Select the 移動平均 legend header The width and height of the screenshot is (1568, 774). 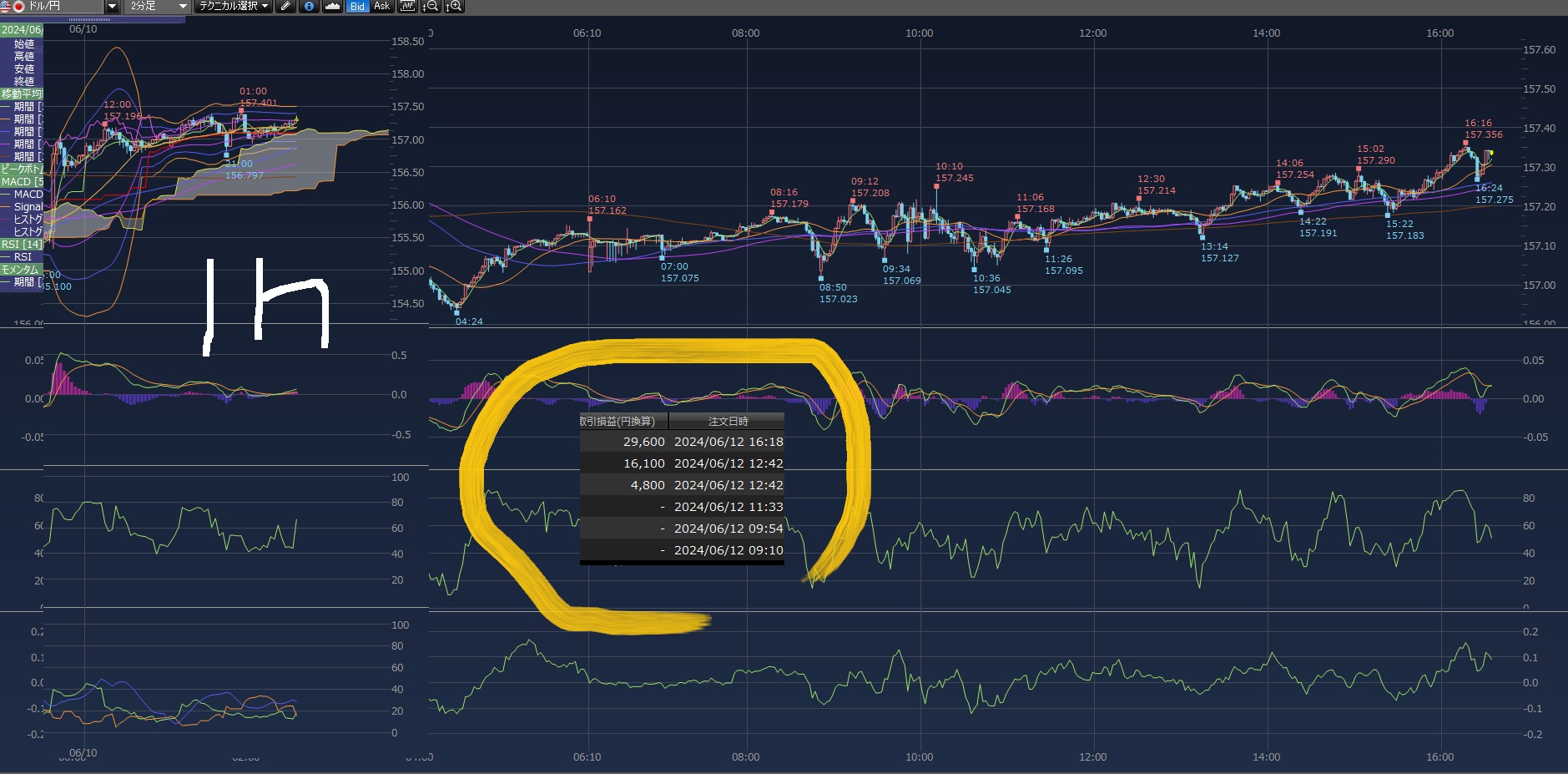click(22, 94)
